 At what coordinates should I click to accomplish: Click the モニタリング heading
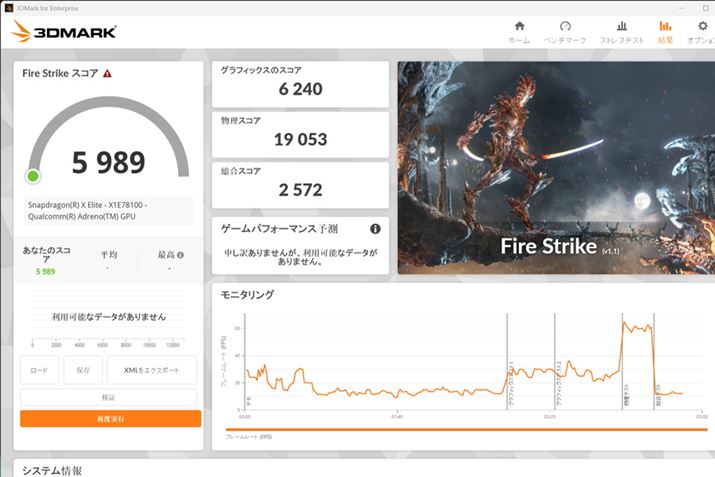(x=247, y=295)
